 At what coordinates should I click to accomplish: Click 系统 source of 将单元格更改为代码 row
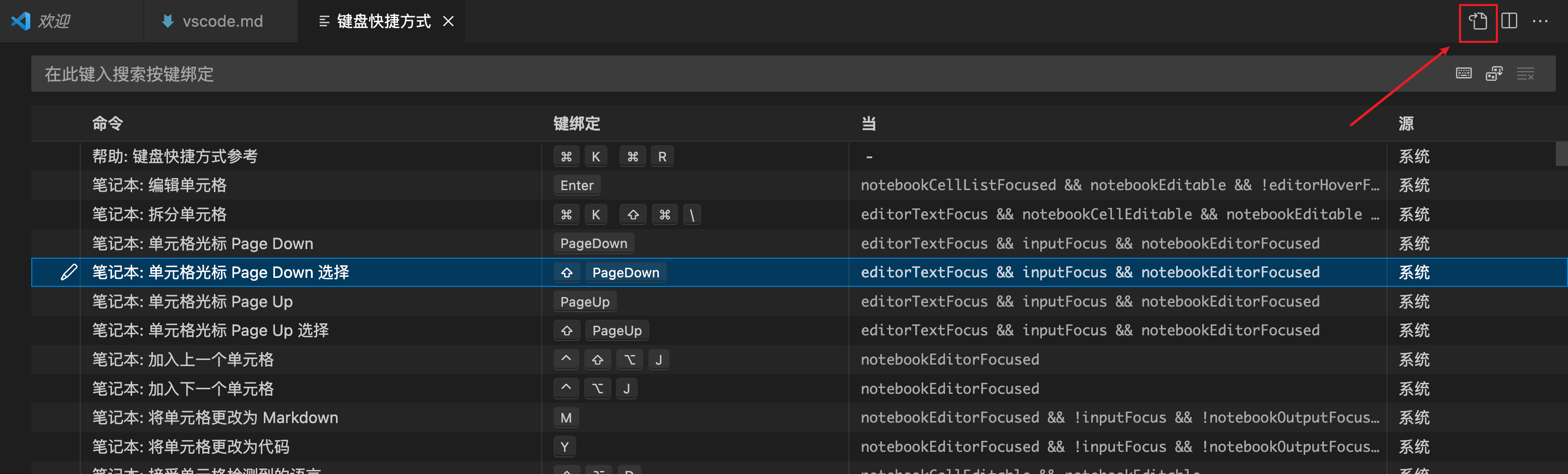[1414, 447]
